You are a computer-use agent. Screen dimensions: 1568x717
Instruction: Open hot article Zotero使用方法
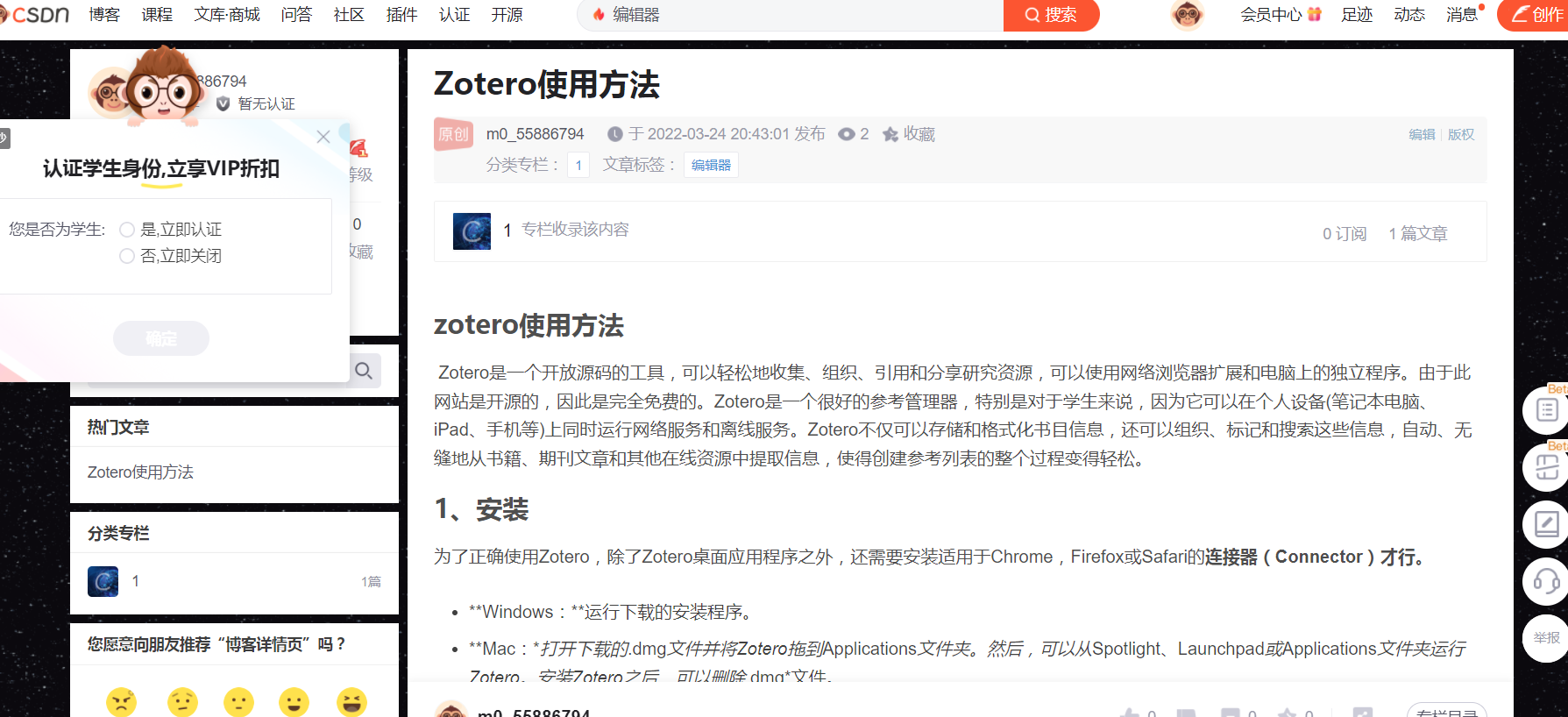tap(140, 472)
